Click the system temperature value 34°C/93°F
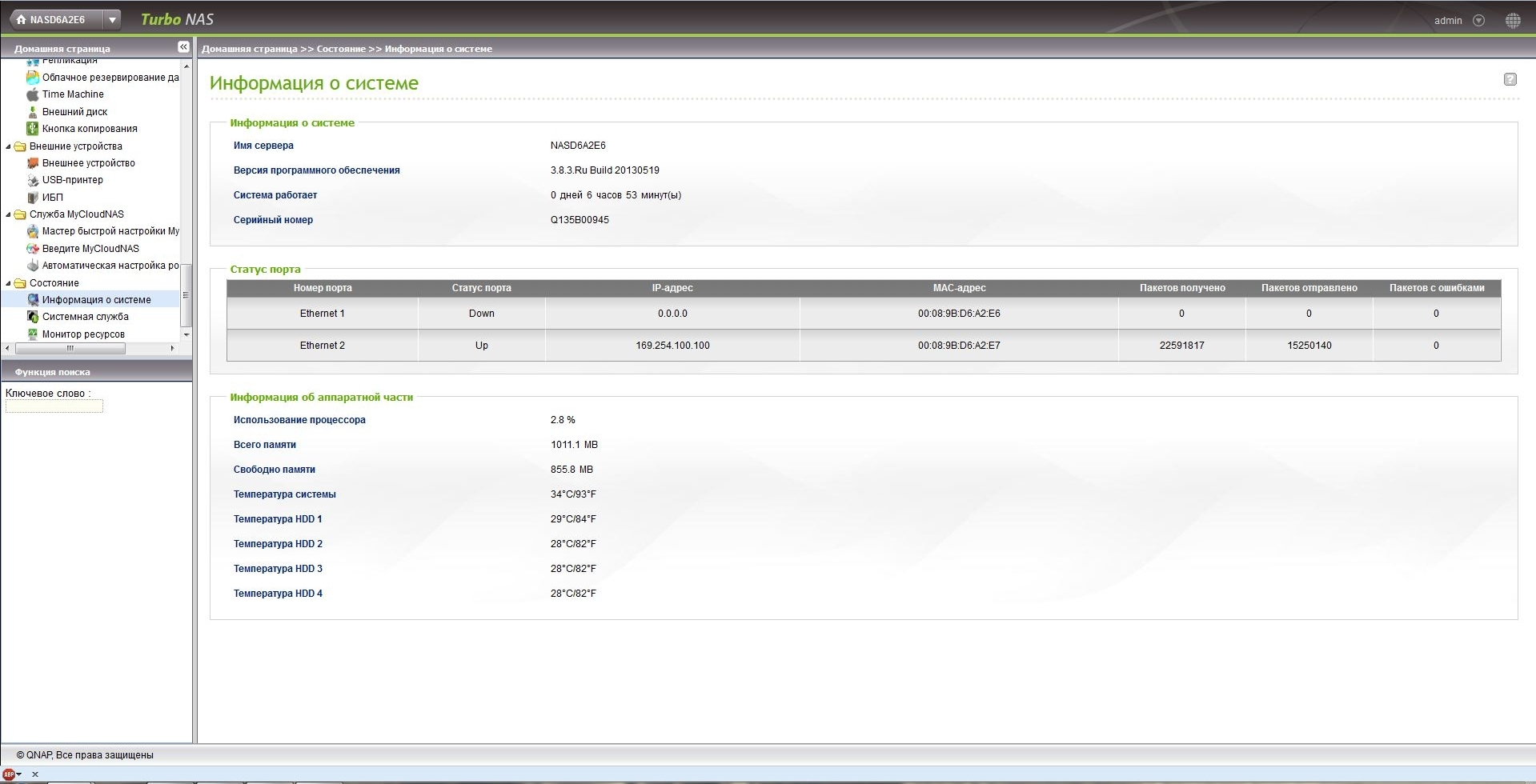 (x=573, y=494)
